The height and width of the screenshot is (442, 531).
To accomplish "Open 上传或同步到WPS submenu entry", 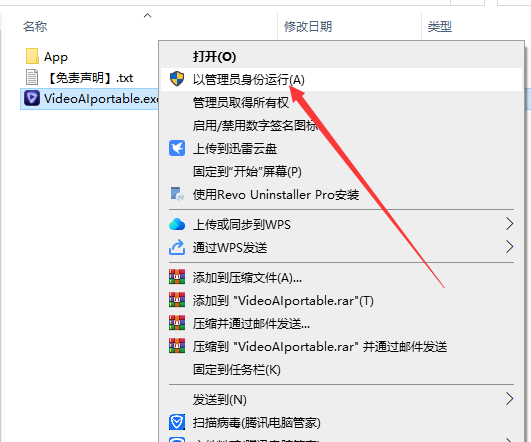I will coord(341,224).
